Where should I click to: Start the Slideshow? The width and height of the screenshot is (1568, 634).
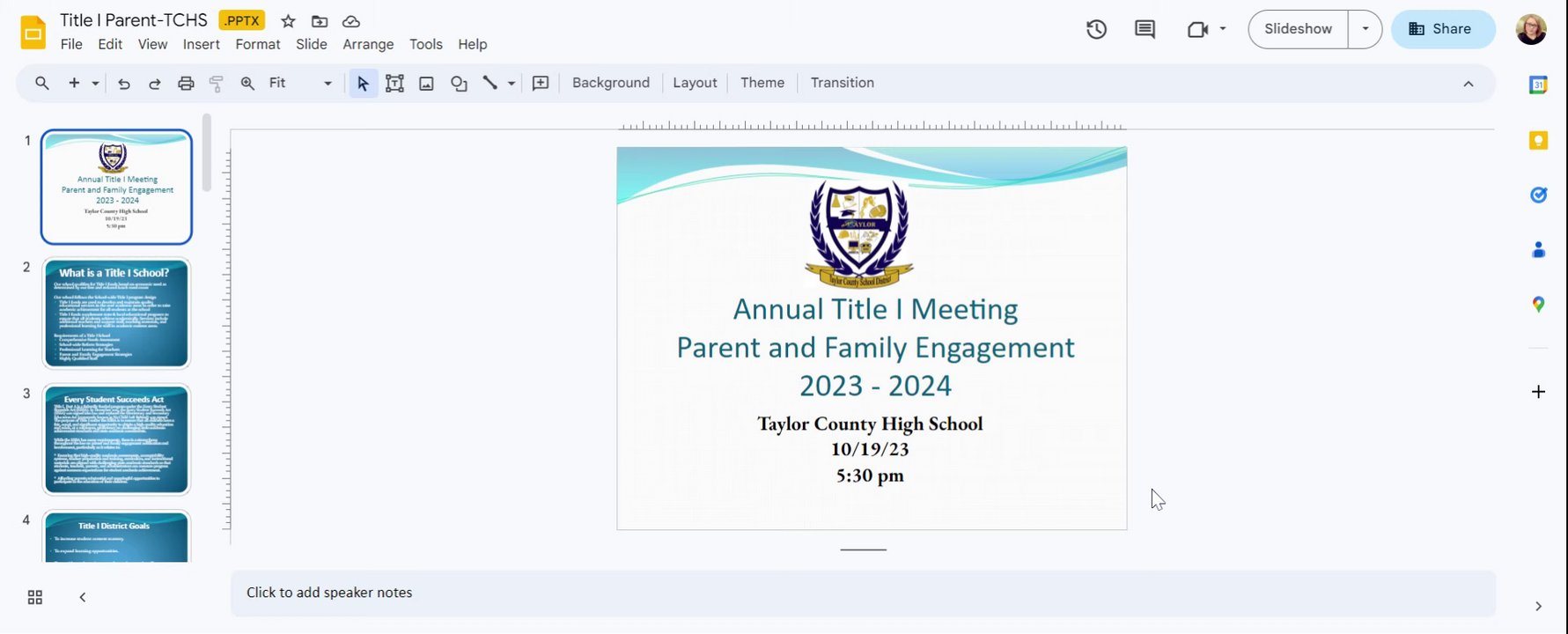coord(1298,29)
